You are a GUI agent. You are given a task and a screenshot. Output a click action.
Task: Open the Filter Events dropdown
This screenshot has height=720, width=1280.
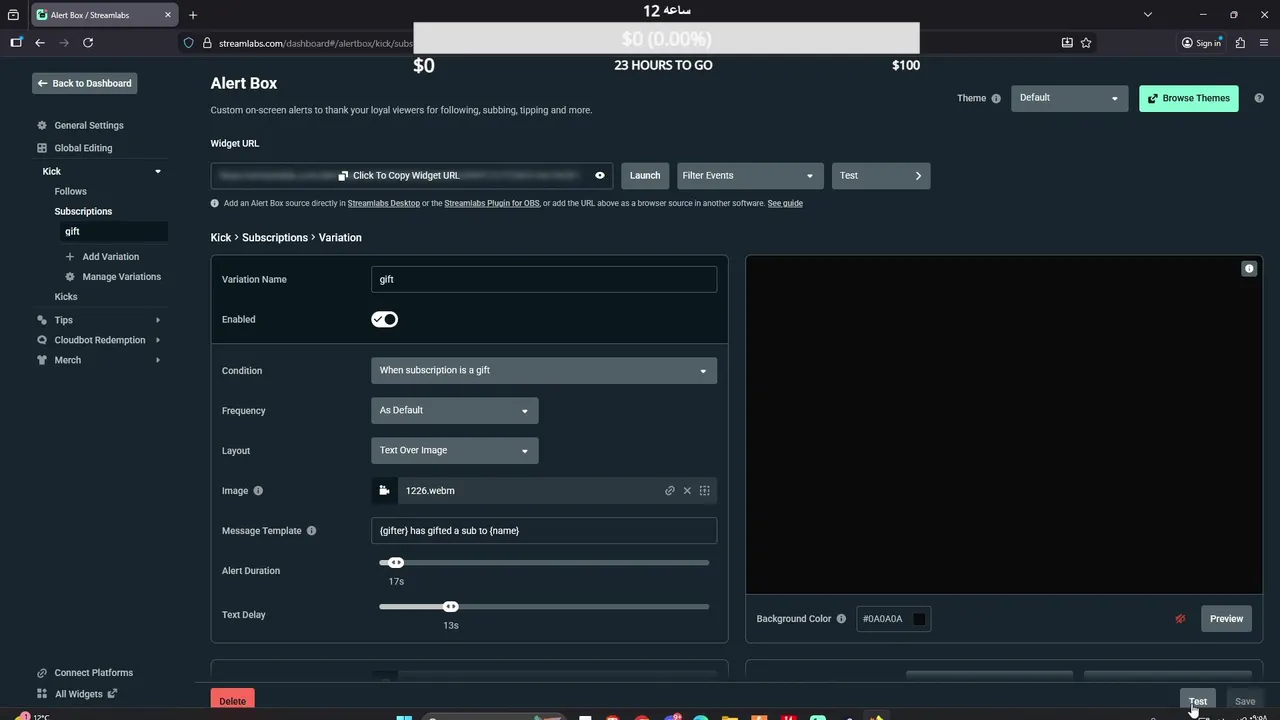click(x=750, y=175)
